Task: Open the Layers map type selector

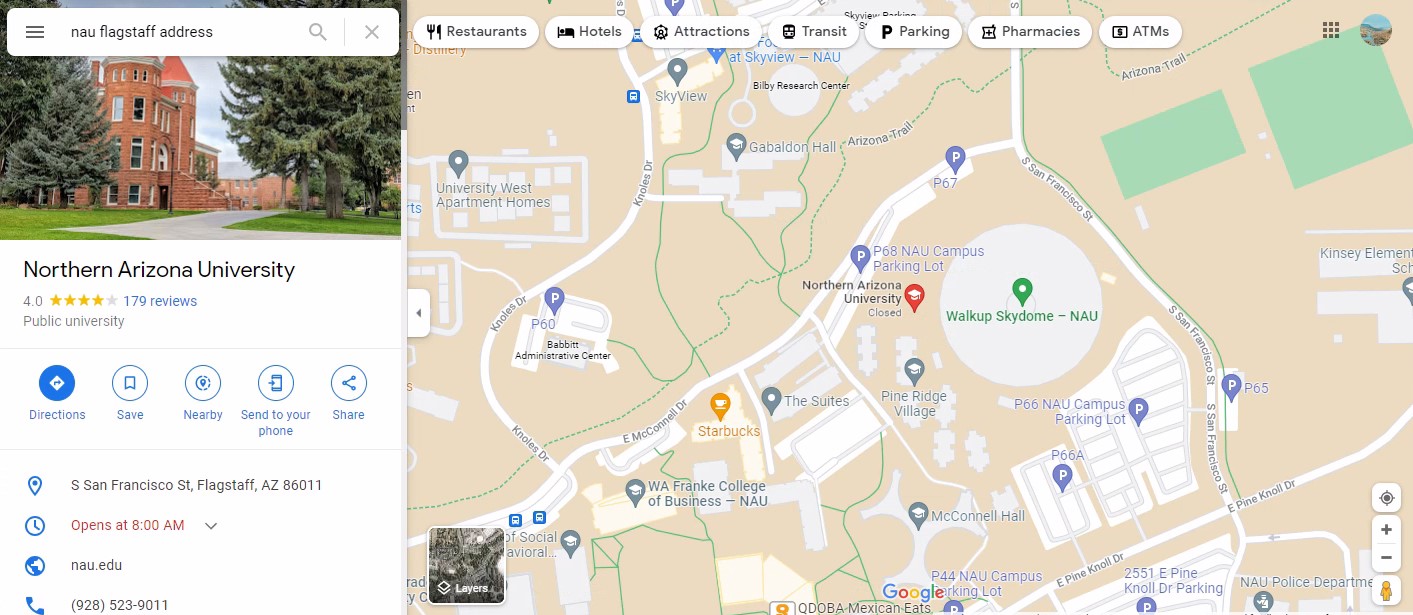Action: pos(467,565)
